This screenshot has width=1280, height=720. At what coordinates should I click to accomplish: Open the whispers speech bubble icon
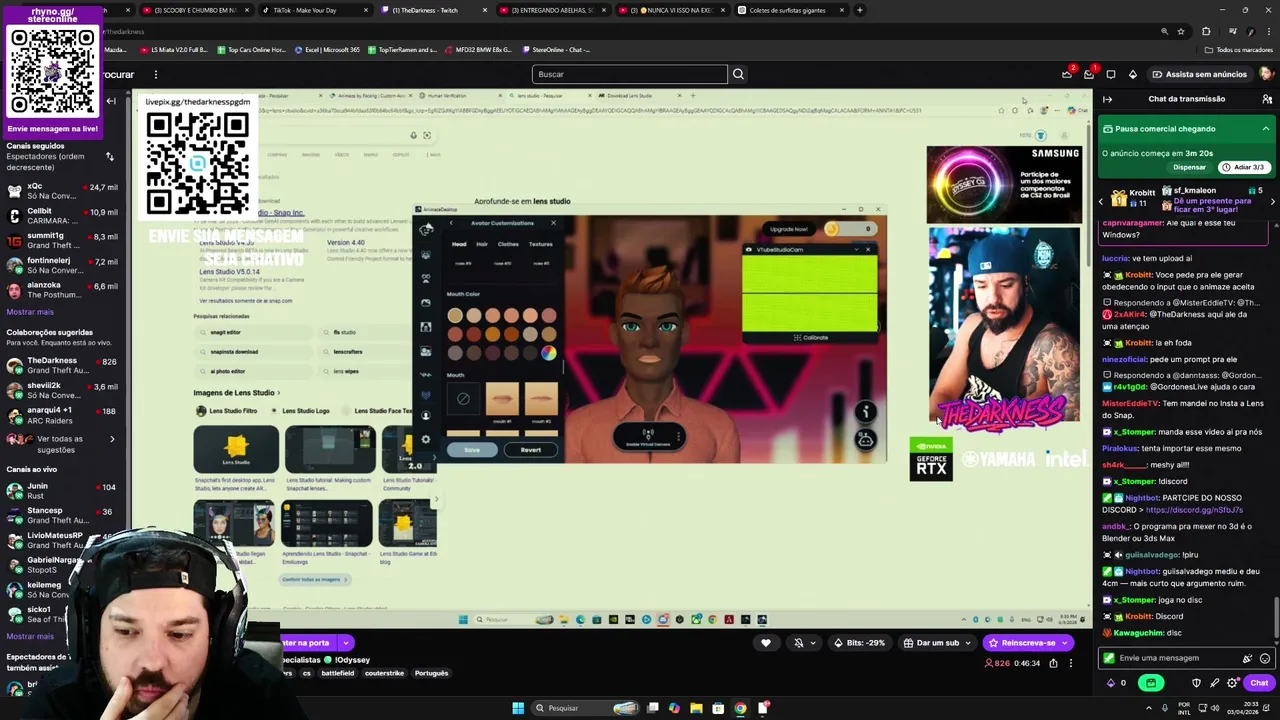click(x=1111, y=74)
